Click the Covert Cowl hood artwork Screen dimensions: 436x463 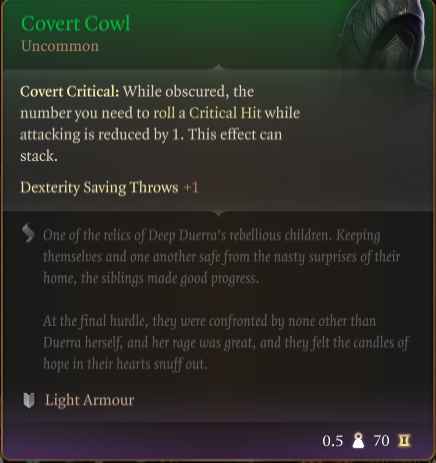point(383,45)
